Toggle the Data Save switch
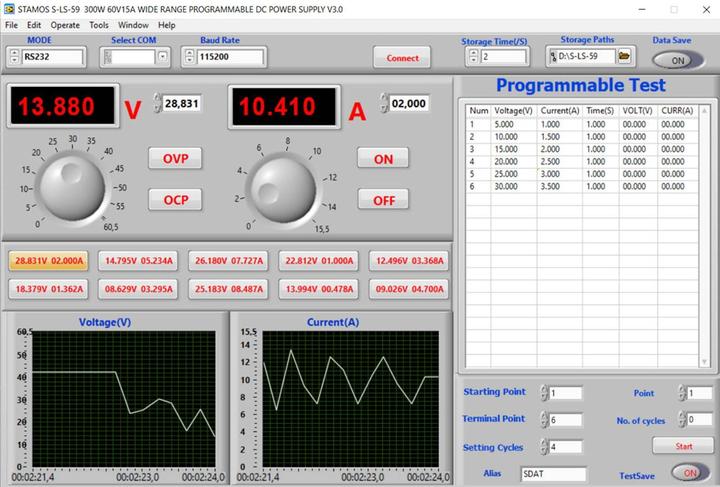This screenshot has height=487, width=720. 678,60
